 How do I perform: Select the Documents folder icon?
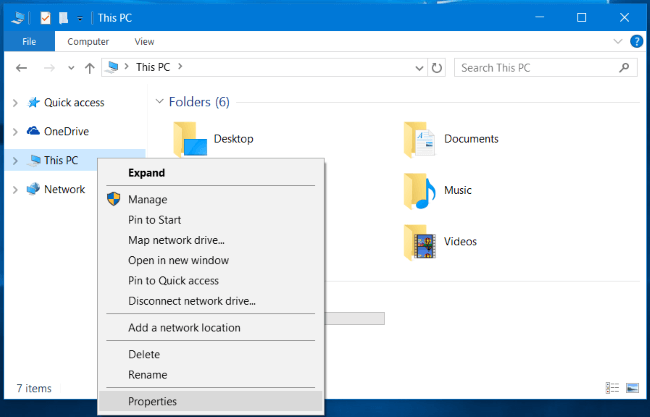pos(420,139)
